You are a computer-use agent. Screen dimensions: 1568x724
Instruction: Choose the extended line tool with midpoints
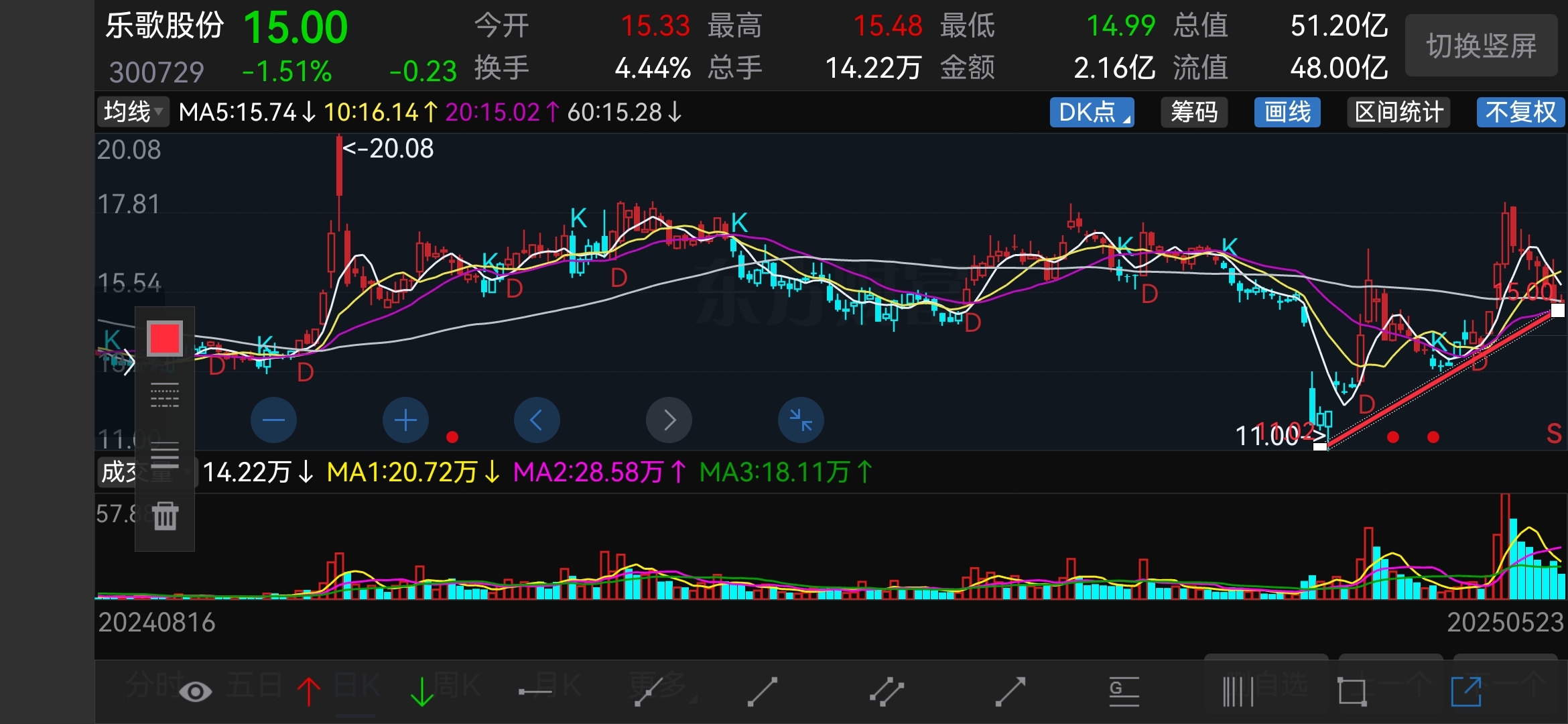coord(649,692)
